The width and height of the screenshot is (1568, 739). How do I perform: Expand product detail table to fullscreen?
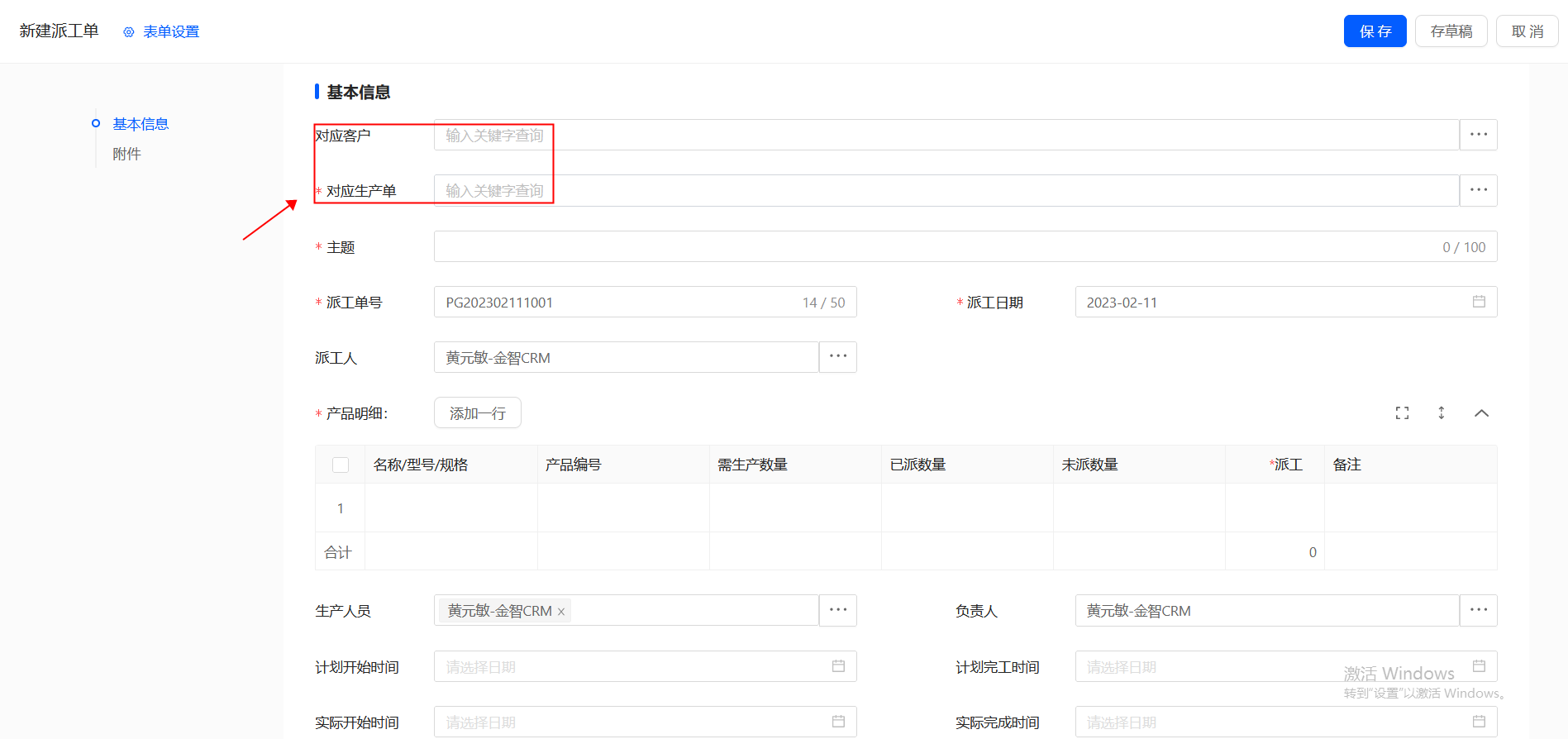tap(1402, 412)
